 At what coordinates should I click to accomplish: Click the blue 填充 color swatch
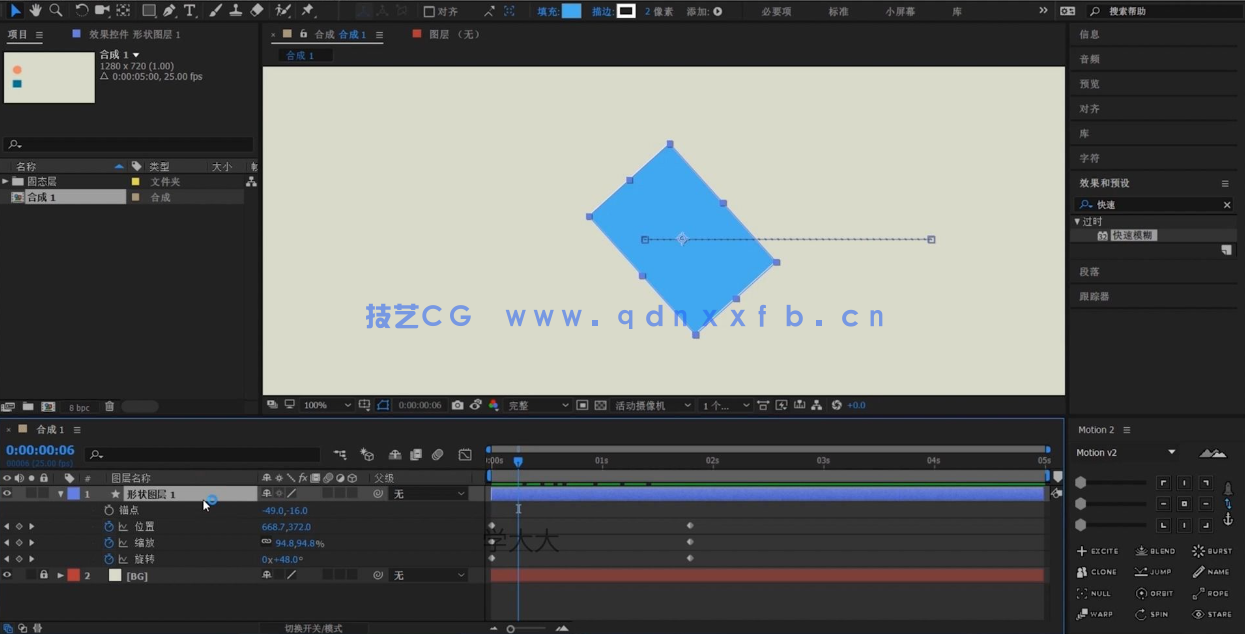tap(571, 11)
